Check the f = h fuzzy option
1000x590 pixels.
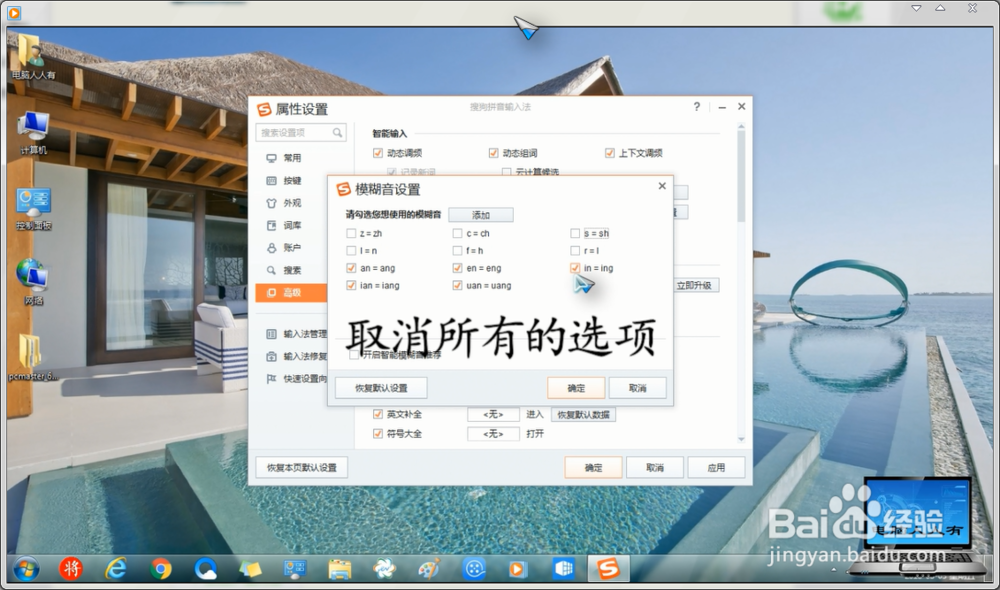click(457, 251)
